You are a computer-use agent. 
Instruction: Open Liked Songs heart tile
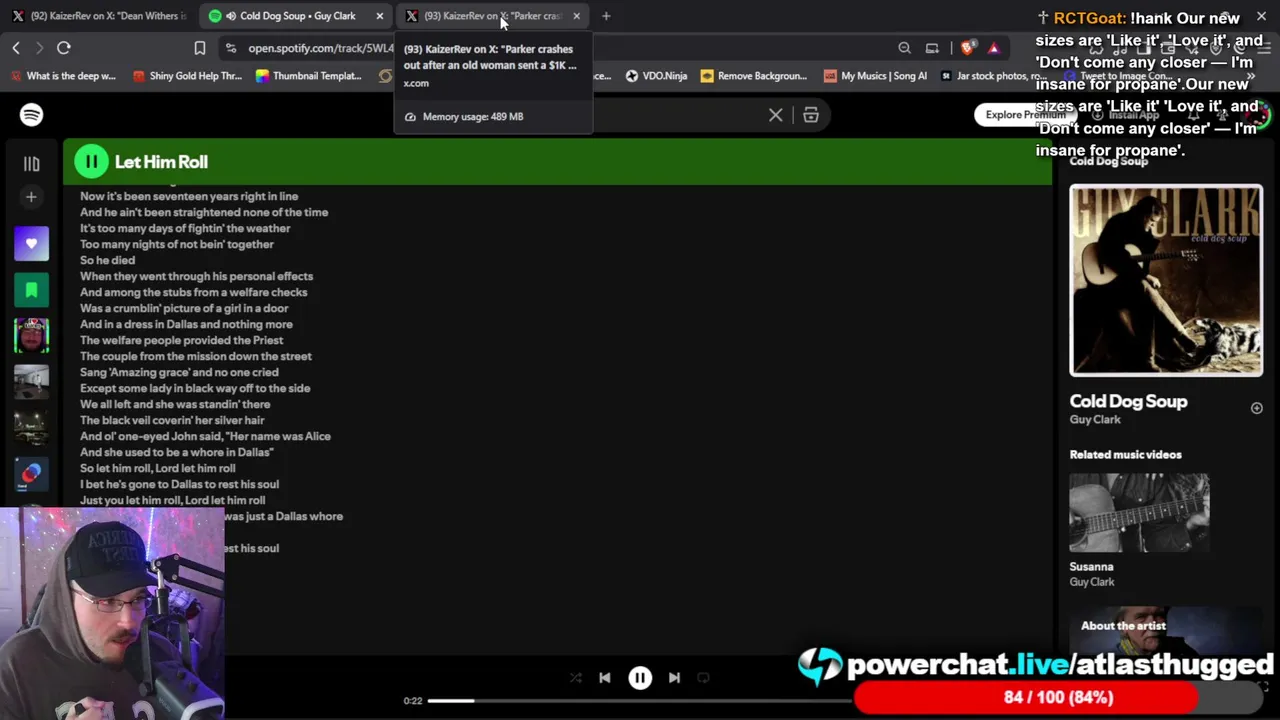click(x=31, y=244)
